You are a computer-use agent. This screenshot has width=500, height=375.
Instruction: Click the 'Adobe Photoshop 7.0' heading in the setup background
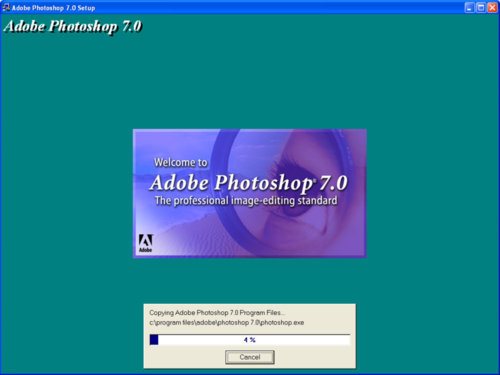(x=73, y=27)
